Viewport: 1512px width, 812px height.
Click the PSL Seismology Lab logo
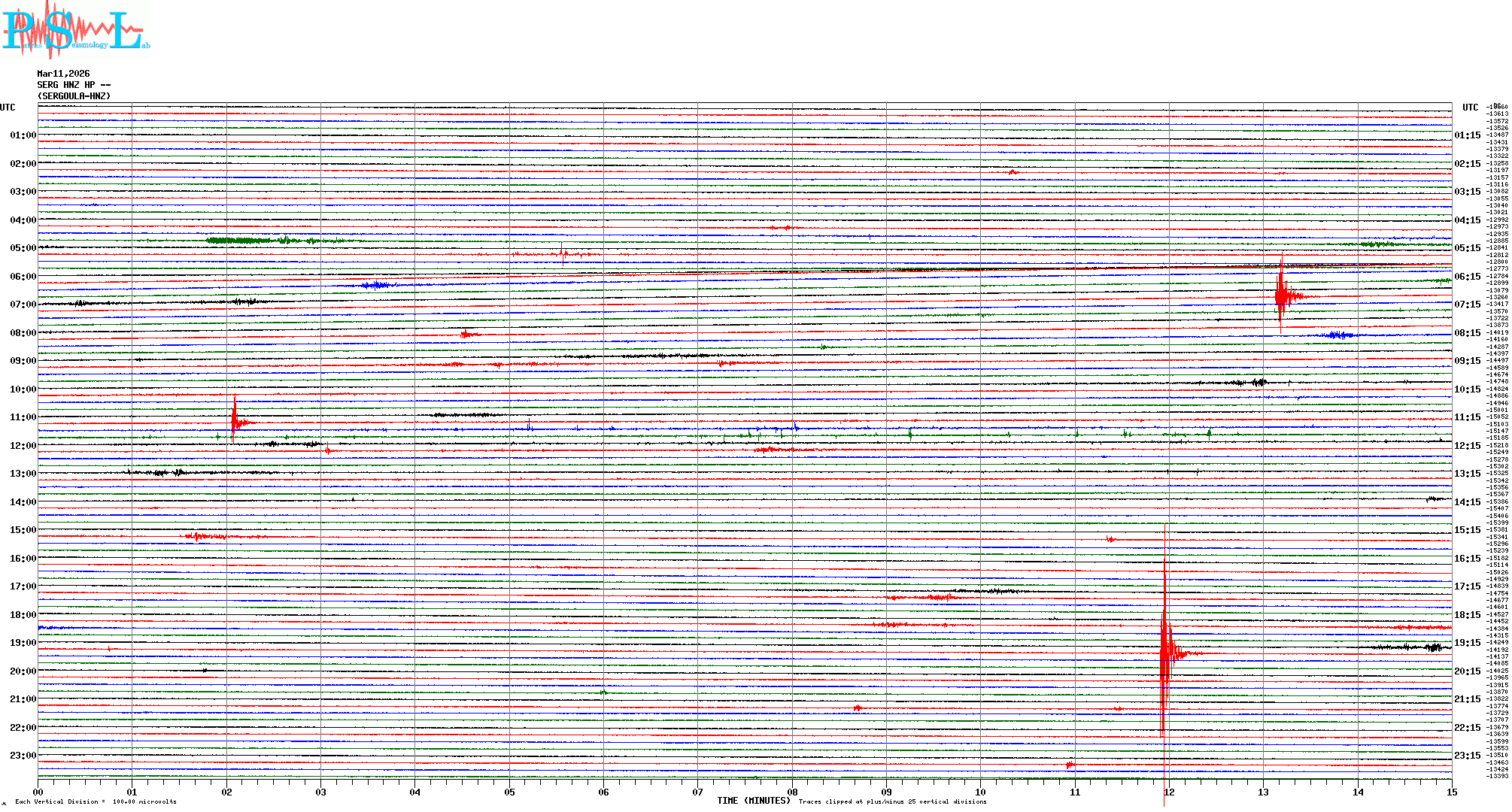coord(75,30)
